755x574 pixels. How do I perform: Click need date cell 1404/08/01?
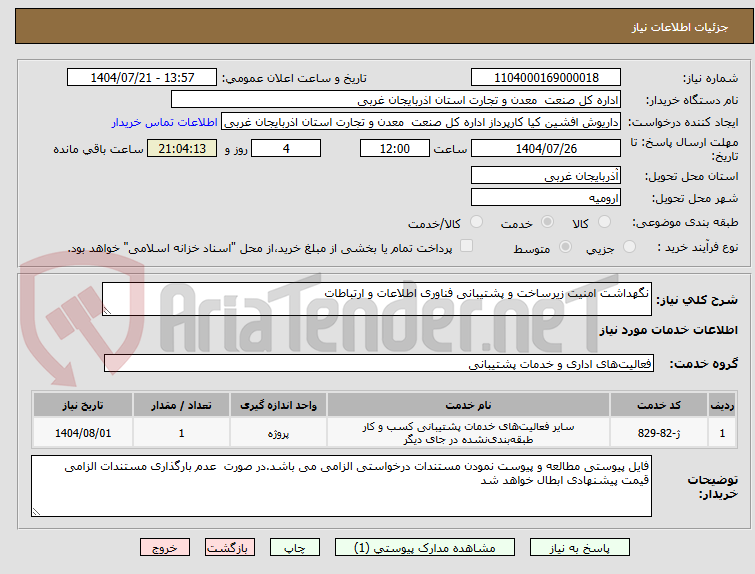82,433
